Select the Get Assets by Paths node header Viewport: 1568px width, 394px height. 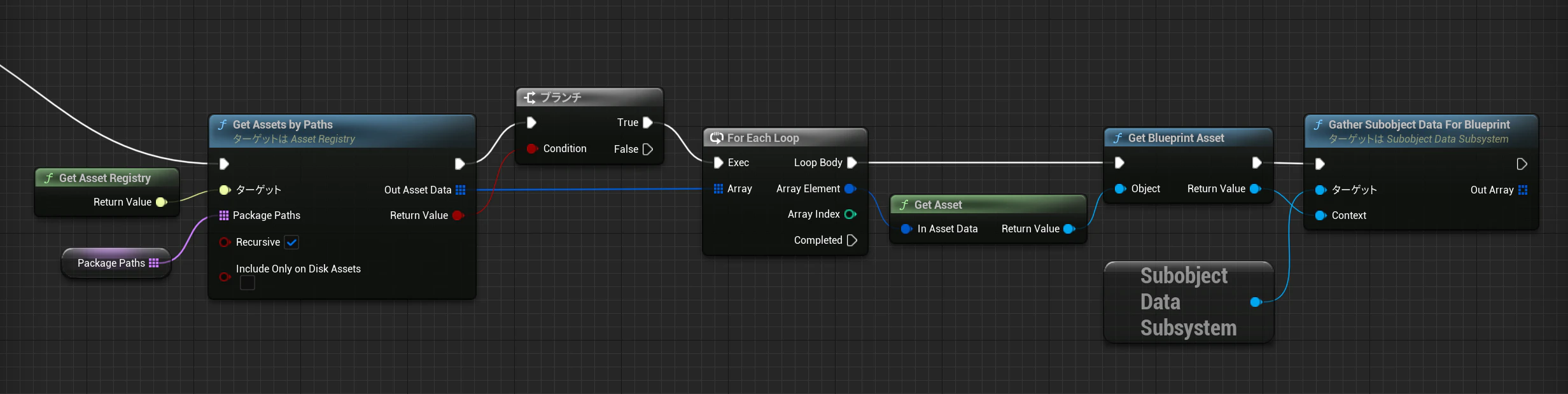pyautogui.click(x=342, y=131)
